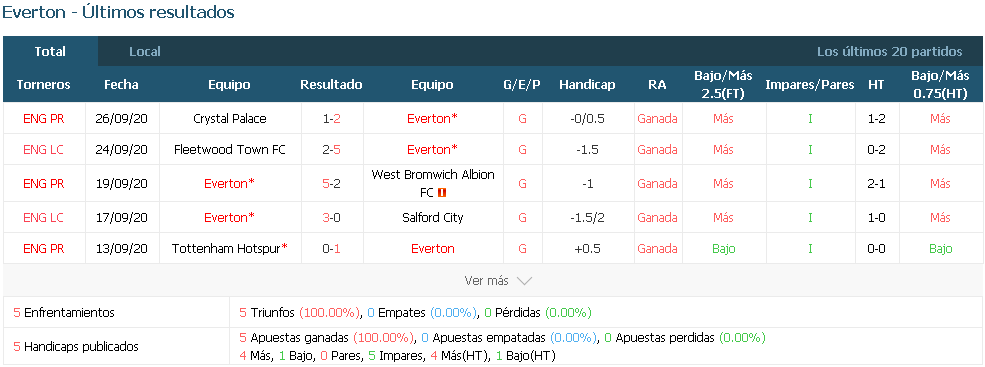Viewport: 985px width, 367px height.
Task: Click the Handicap column header
Action: [587, 84]
